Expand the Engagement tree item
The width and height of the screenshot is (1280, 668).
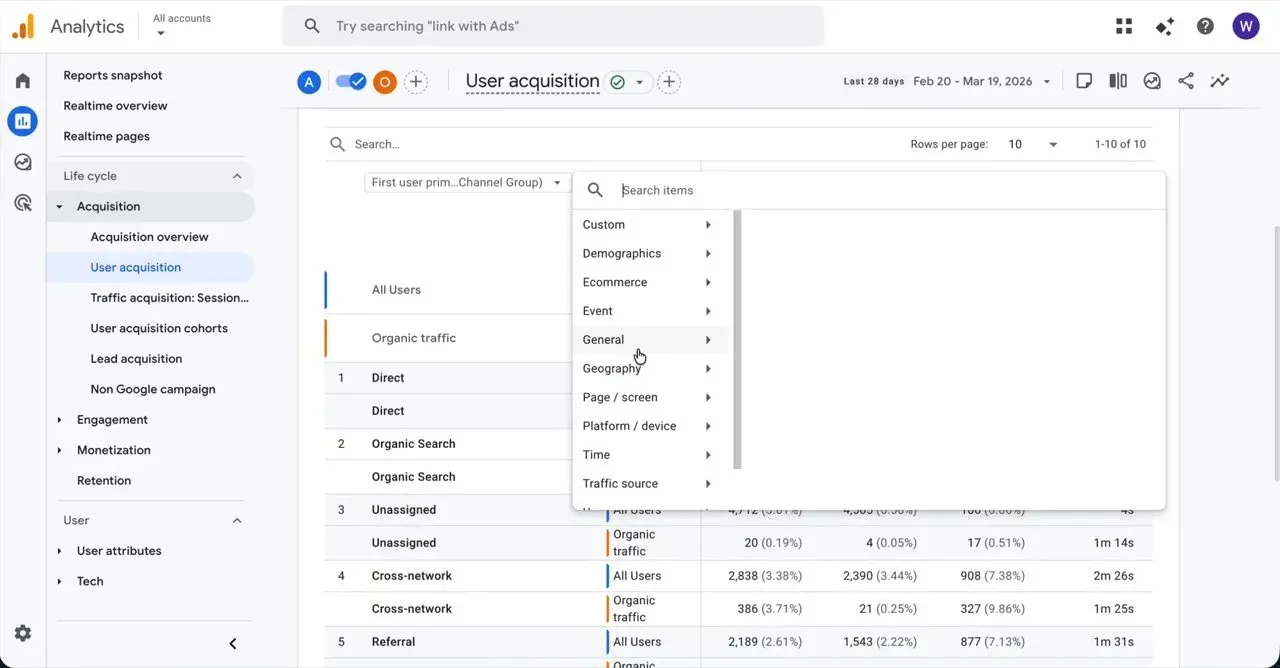59,420
